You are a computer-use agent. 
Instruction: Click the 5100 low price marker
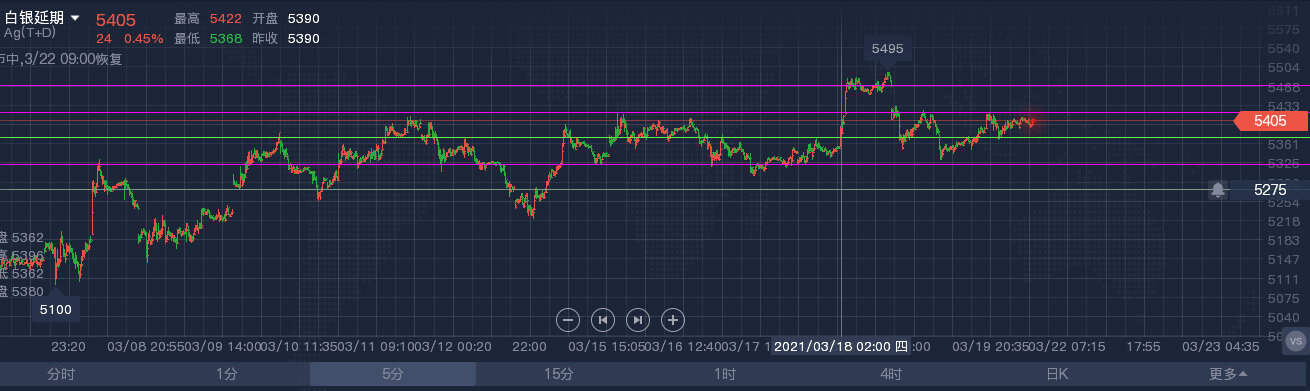click(56, 310)
